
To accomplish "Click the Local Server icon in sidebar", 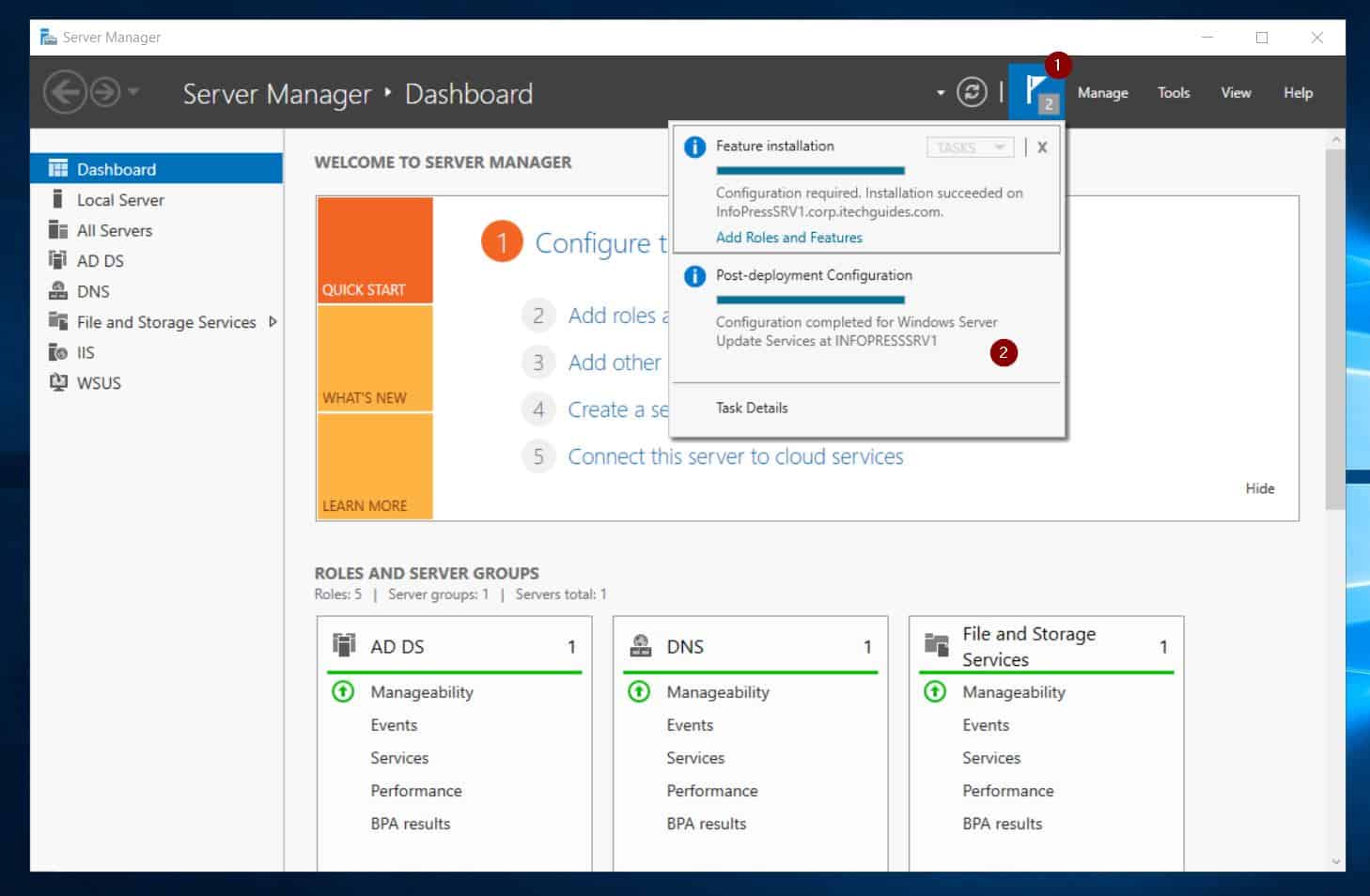I will coord(58,200).
